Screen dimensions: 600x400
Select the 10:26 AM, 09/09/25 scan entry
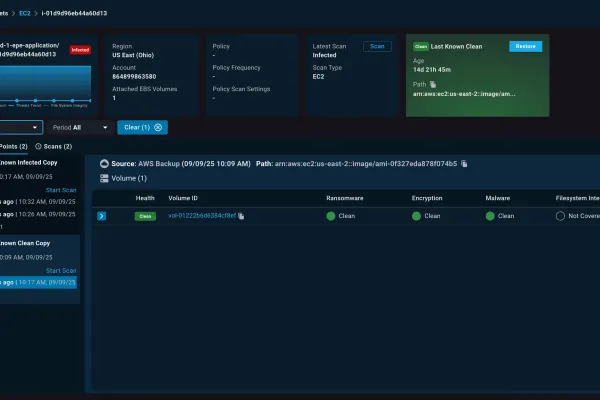point(38,214)
